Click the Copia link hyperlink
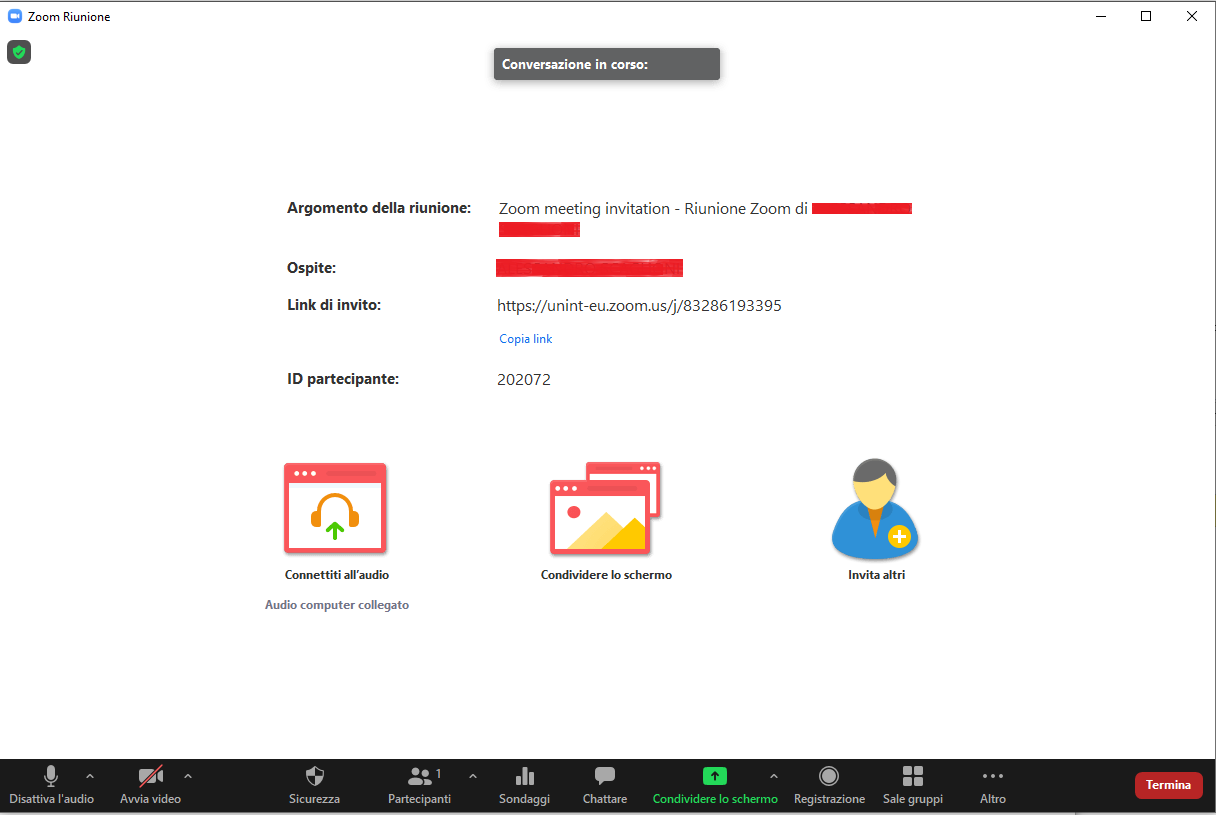Image resolution: width=1216 pixels, height=815 pixels. [x=526, y=339]
